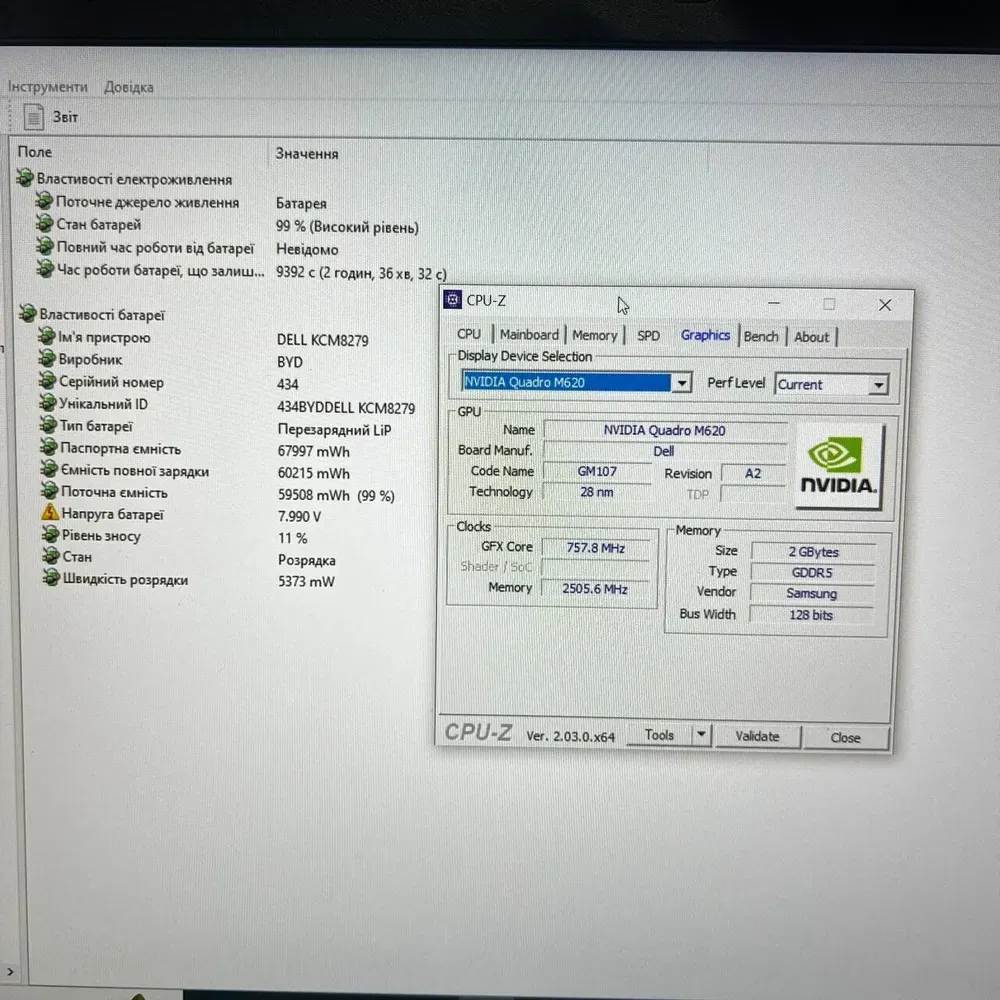Select the Властивості електроживлення section icon
This screenshot has width=1000, height=1000.
(x=25, y=179)
